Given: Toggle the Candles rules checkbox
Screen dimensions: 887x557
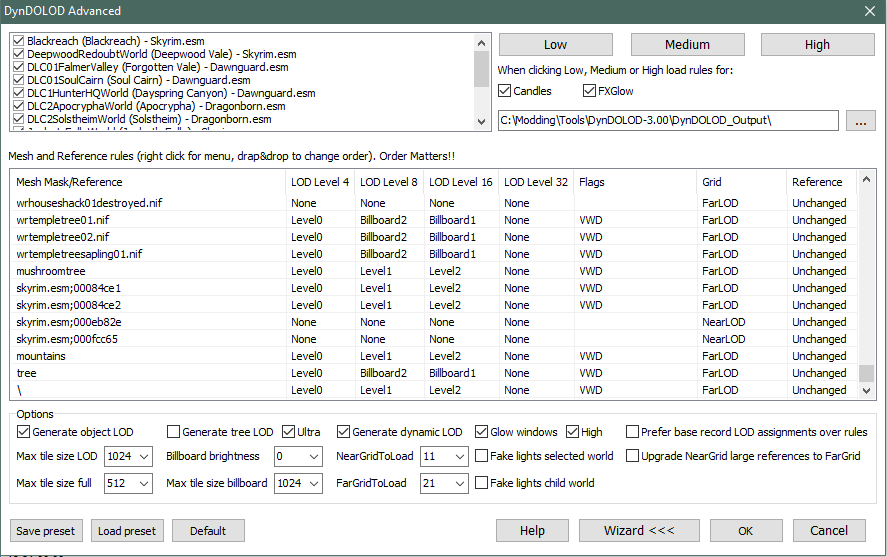Looking at the screenshot, I should (x=505, y=90).
